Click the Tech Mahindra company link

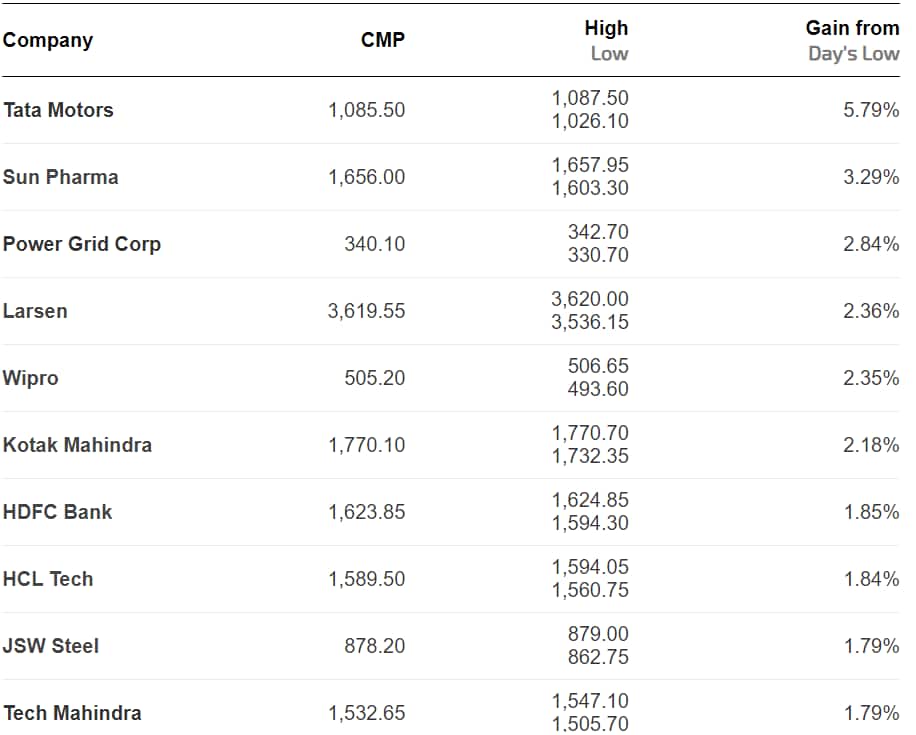pyautogui.click(x=72, y=713)
